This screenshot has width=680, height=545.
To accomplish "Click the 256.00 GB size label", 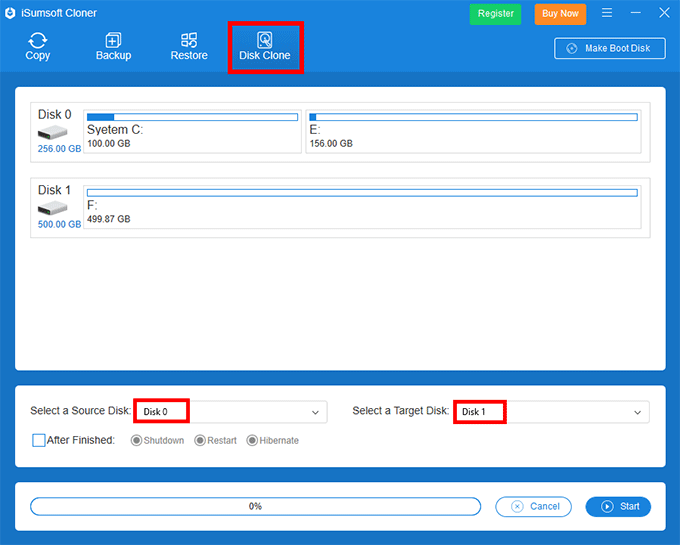I will click(x=59, y=149).
